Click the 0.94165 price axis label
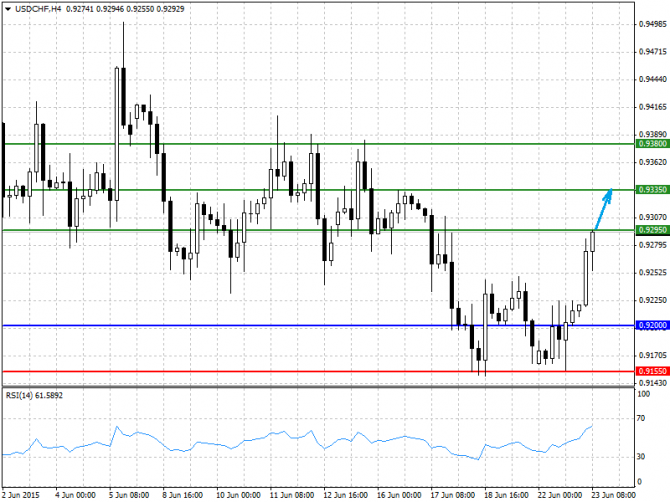 [x=653, y=107]
